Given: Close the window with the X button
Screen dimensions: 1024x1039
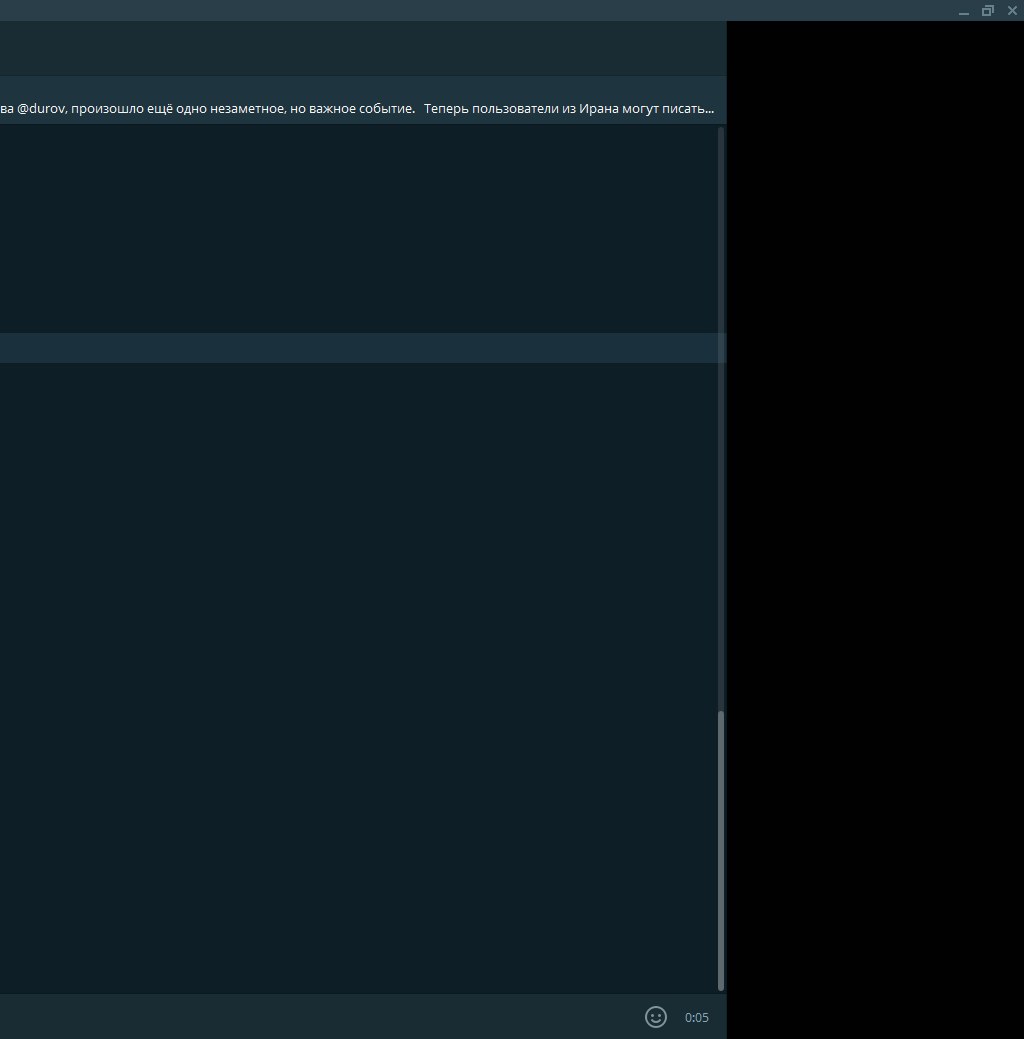Looking at the screenshot, I should pyautogui.click(x=1012, y=11).
